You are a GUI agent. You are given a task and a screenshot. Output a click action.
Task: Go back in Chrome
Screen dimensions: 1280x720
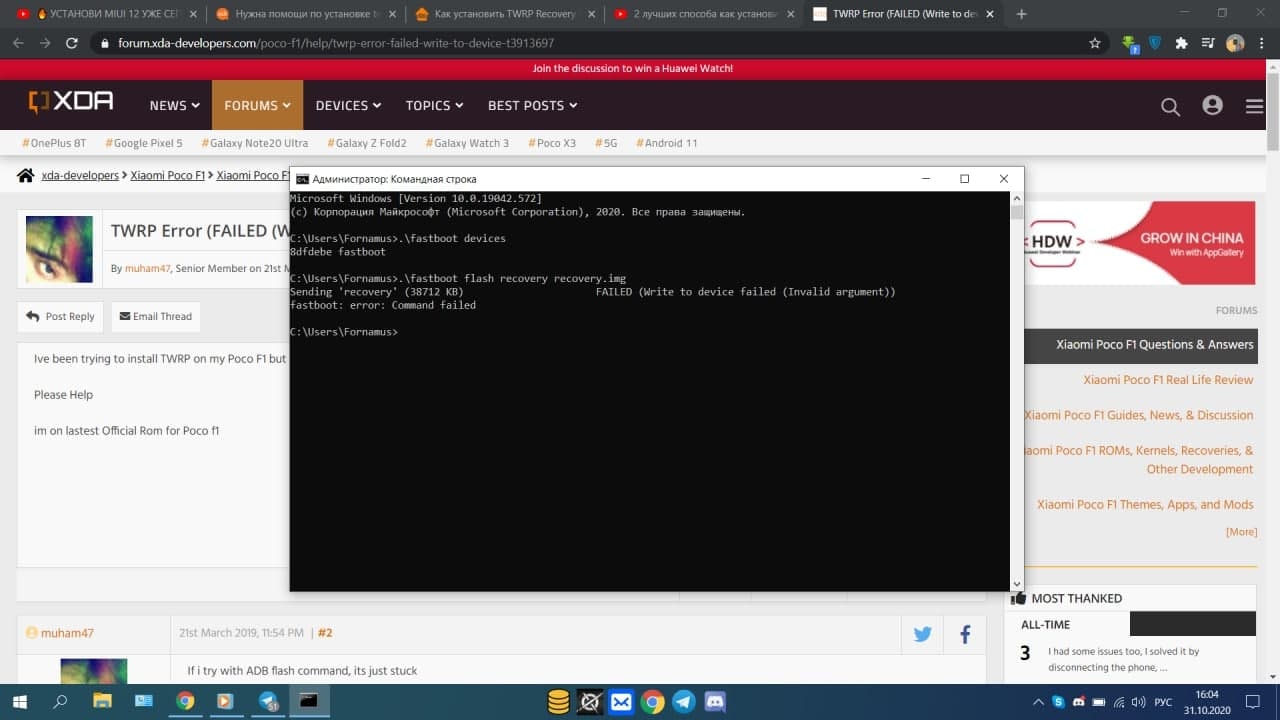18,43
